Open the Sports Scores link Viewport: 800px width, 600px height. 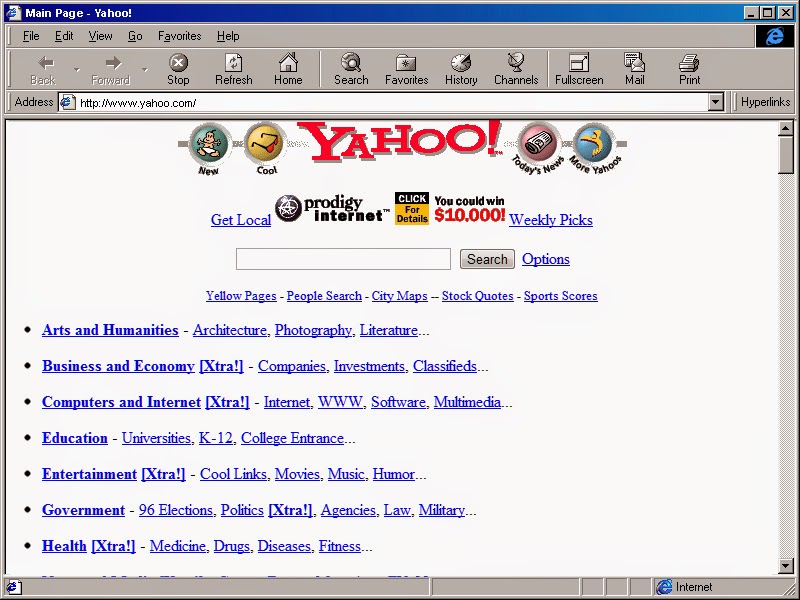561,296
